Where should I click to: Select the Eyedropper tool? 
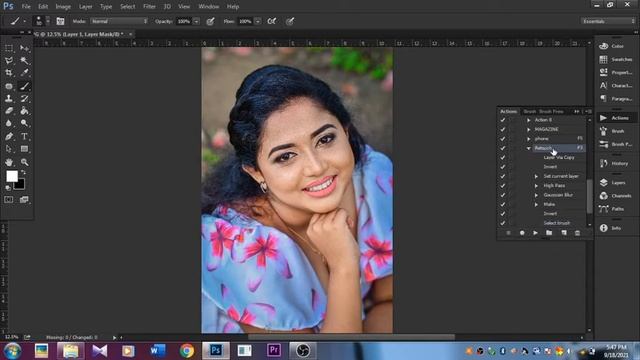24,73
